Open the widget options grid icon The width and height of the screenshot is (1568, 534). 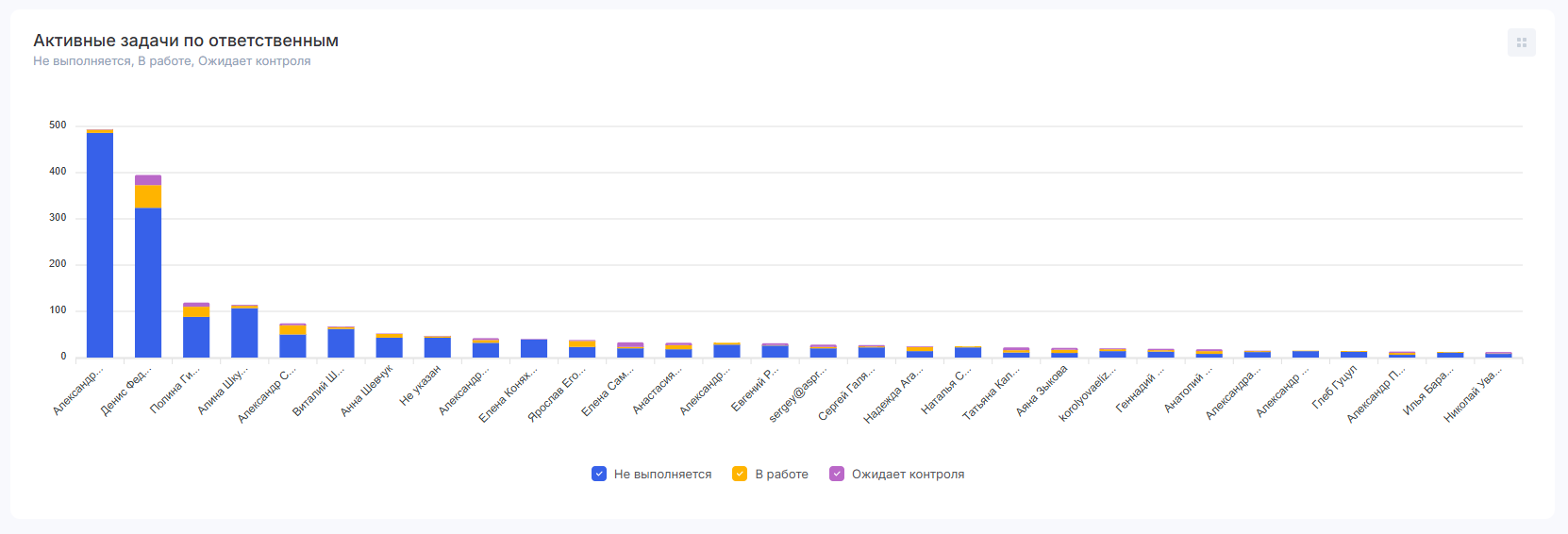1521,42
